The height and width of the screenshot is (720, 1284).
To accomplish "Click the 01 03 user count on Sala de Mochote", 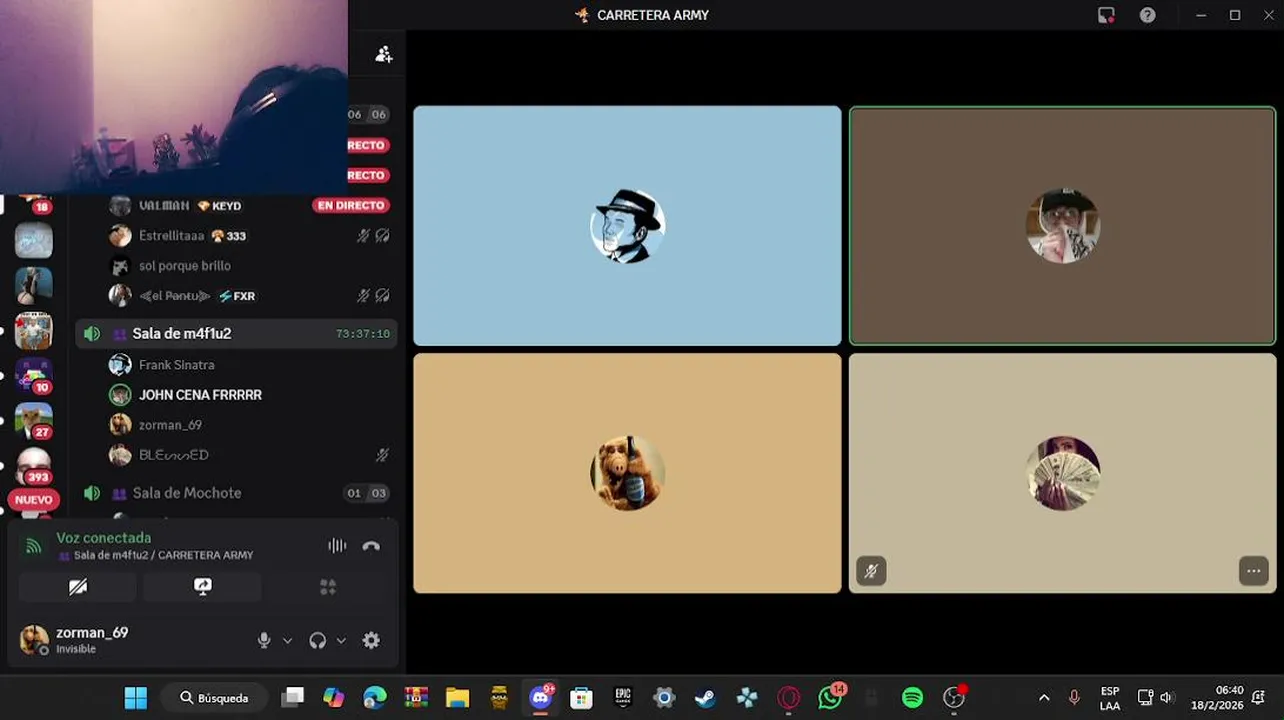I will [x=366, y=493].
